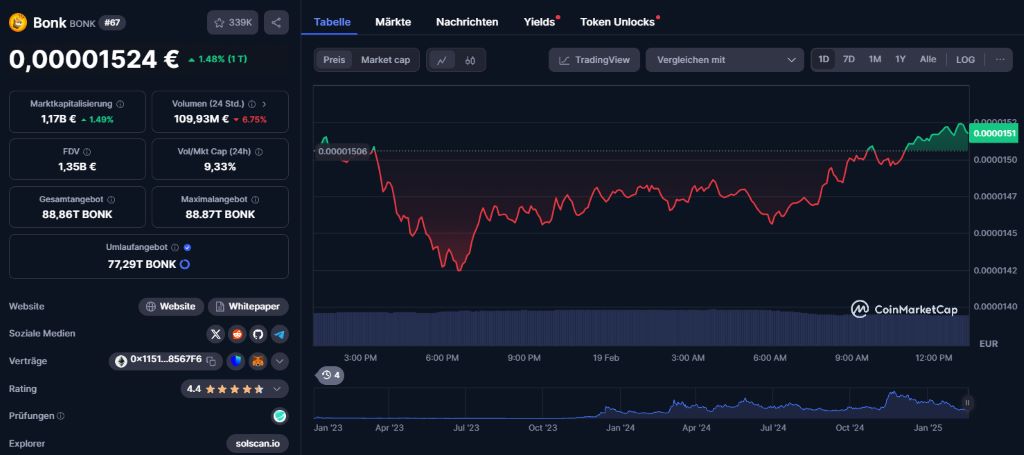Click the 1.48% (1 T) change label
The width and height of the screenshot is (1024, 455).
[217, 59]
